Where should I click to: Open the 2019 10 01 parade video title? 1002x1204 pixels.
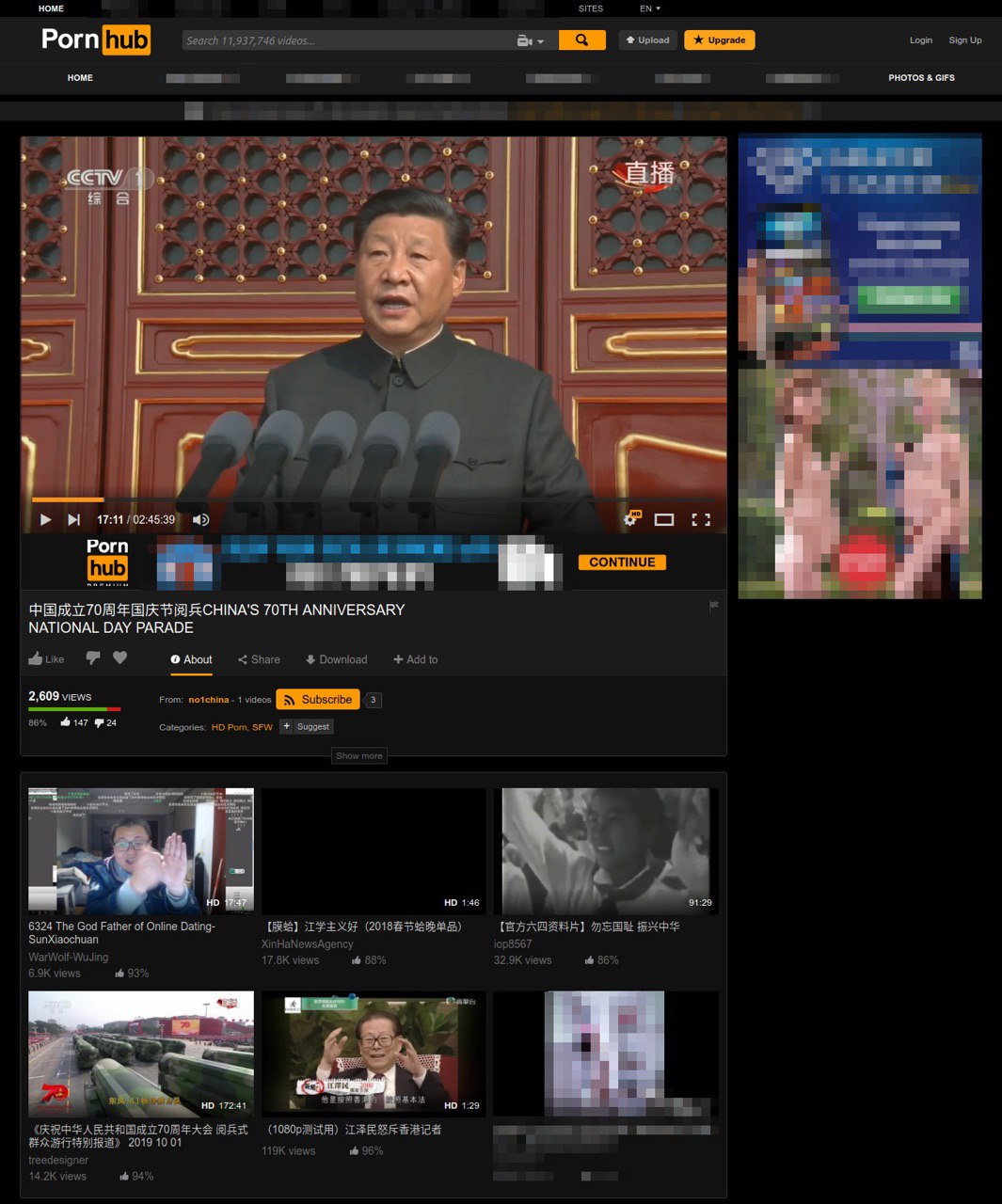(139, 1136)
